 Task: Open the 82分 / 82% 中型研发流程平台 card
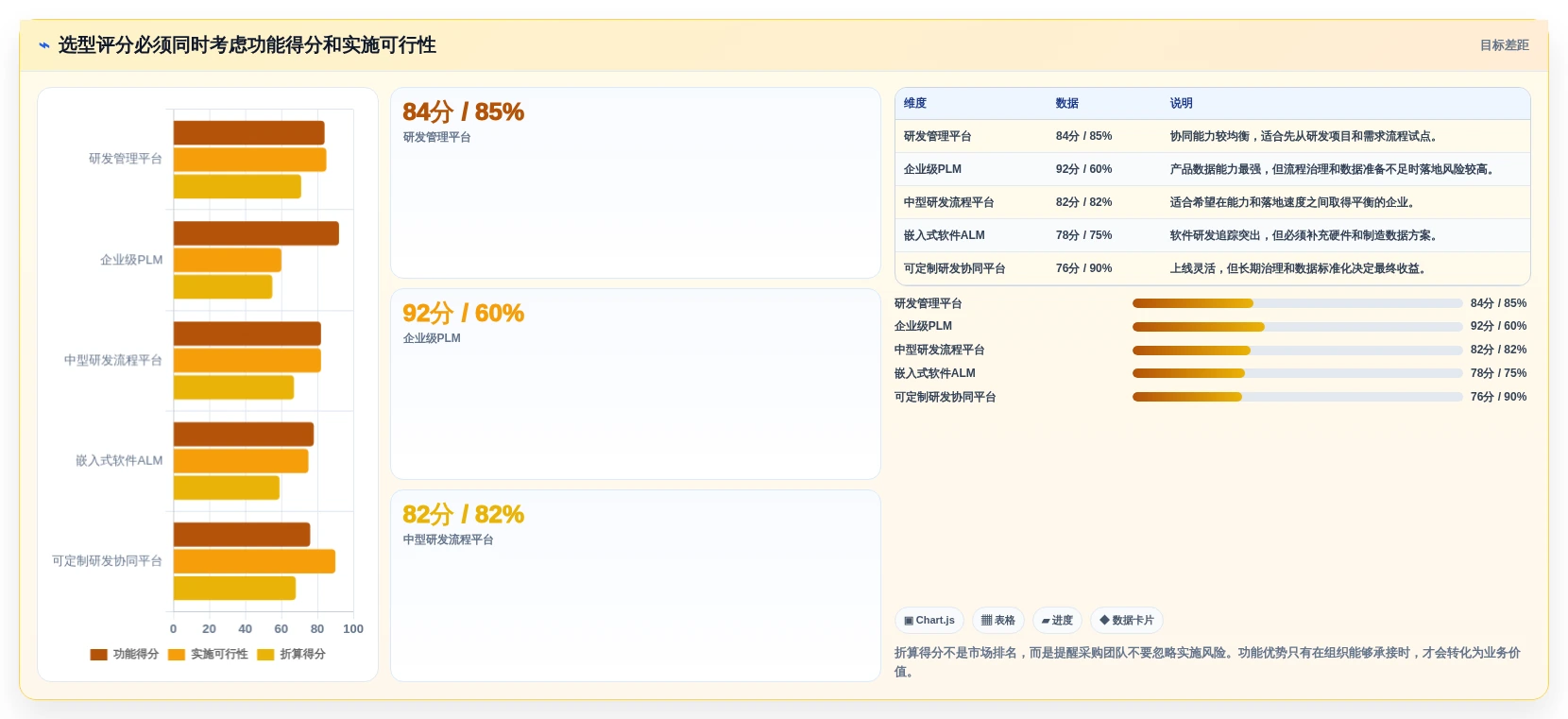tap(636, 586)
